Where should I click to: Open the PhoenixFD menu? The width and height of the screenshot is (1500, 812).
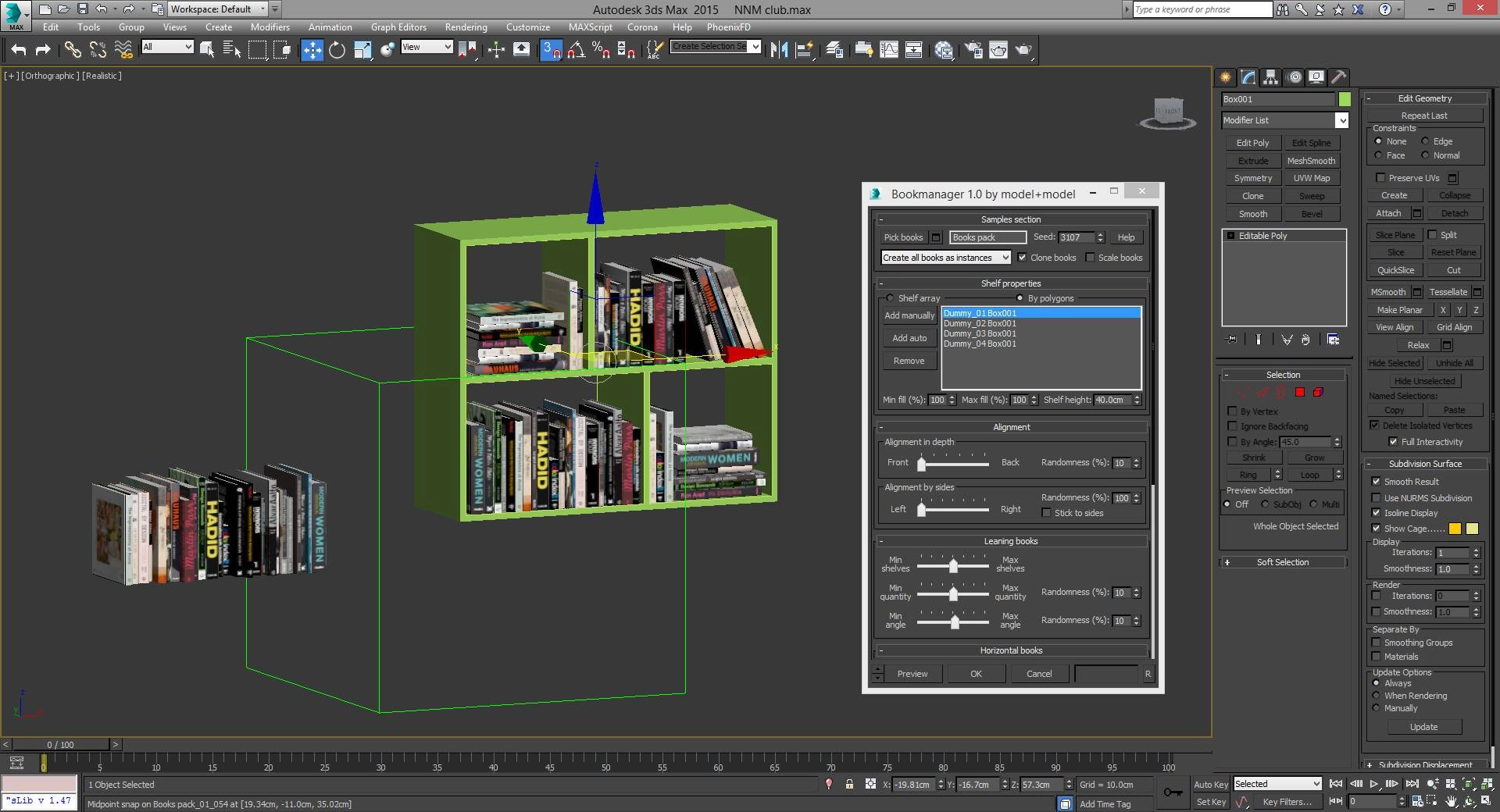click(728, 27)
